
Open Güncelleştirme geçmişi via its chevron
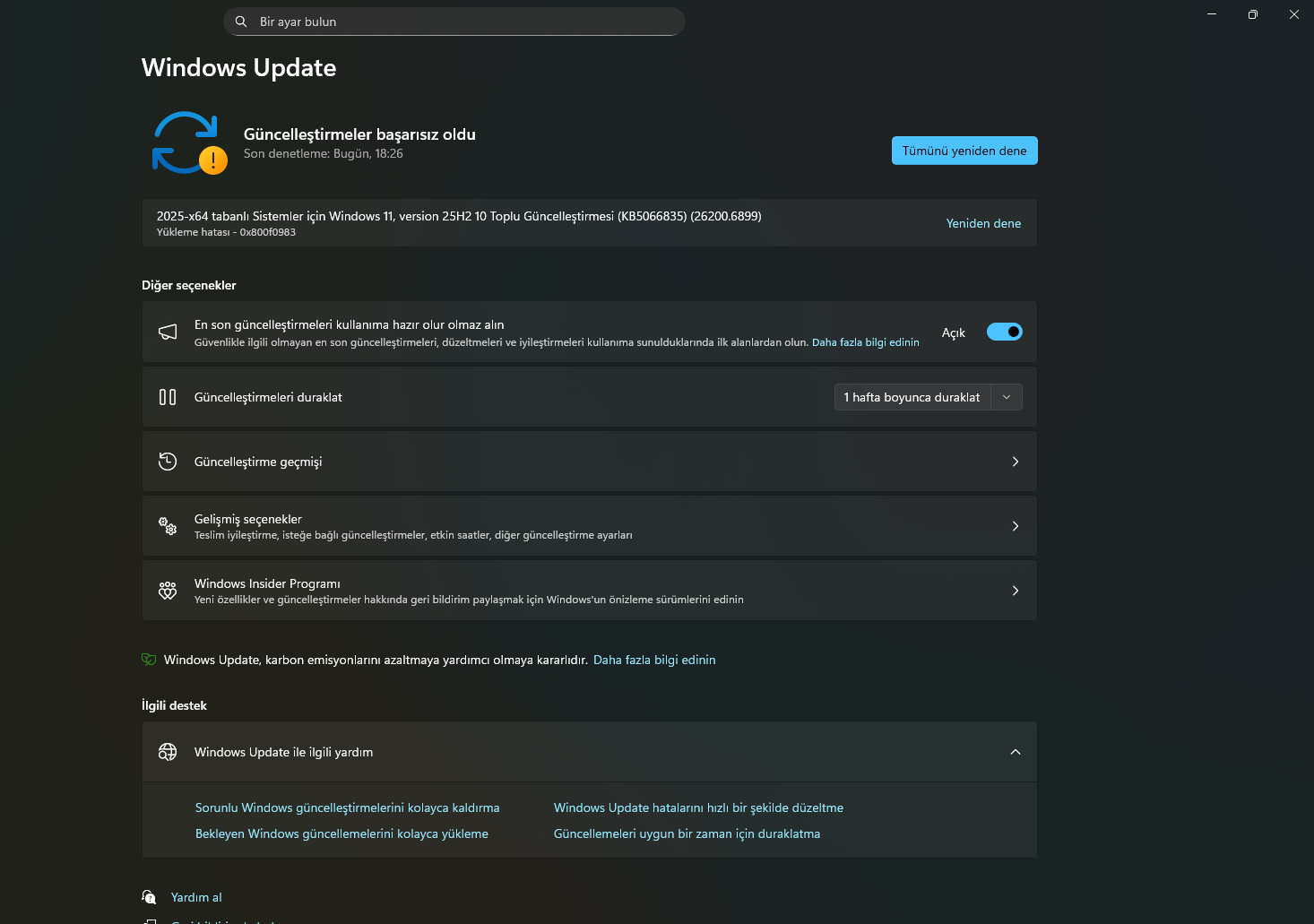(1016, 462)
